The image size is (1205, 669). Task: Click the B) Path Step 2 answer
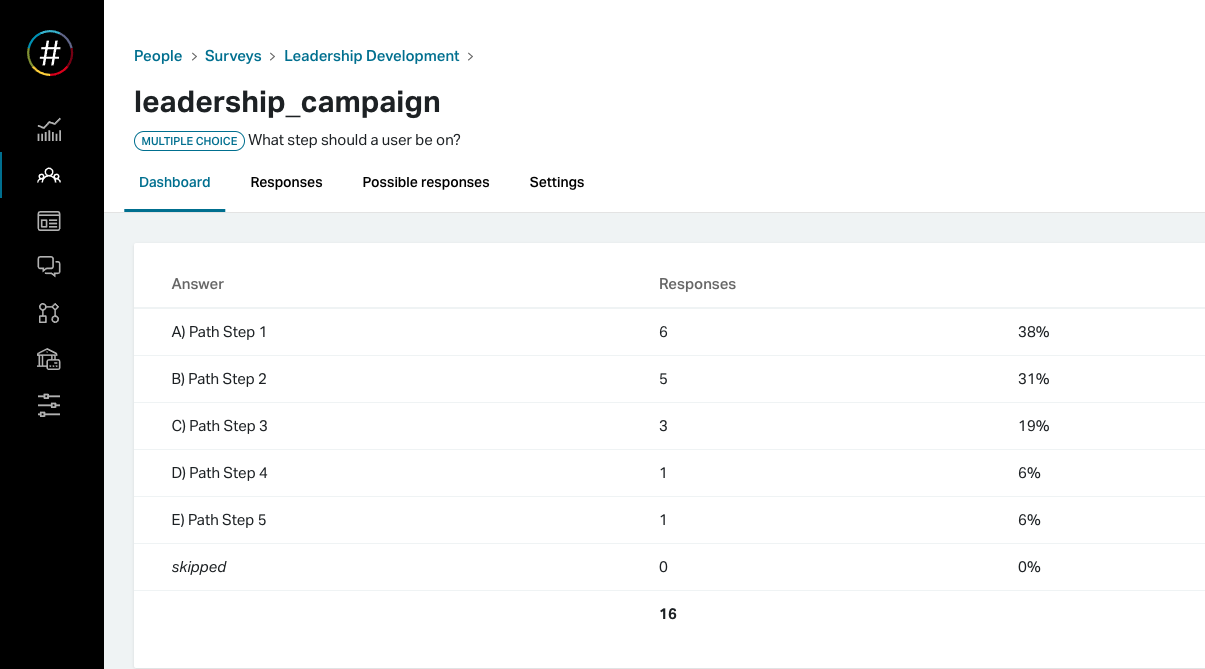(219, 379)
